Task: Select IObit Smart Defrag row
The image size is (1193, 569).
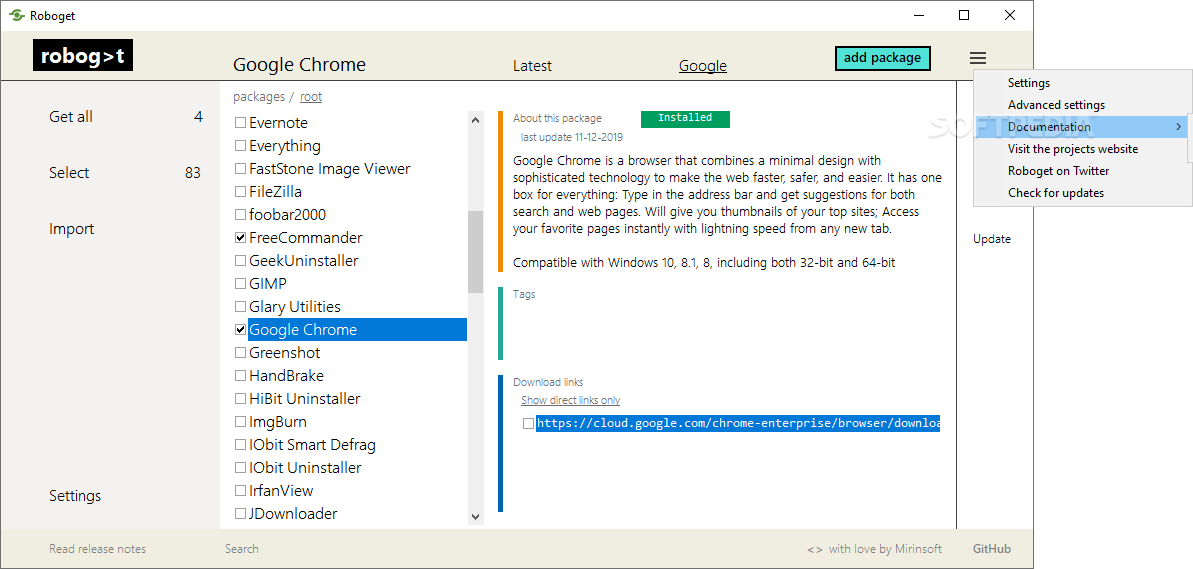Action: click(x=312, y=445)
